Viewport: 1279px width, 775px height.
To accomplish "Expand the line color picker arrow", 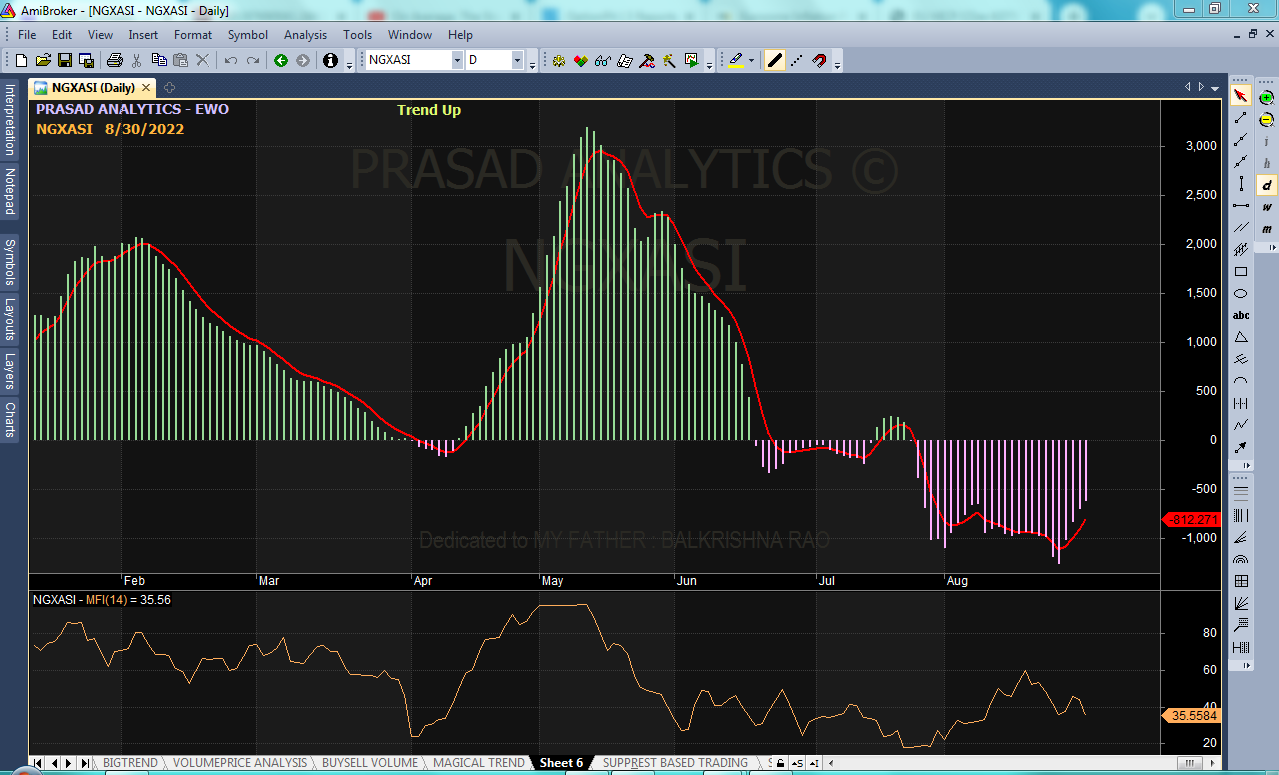I will pos(751,60).
